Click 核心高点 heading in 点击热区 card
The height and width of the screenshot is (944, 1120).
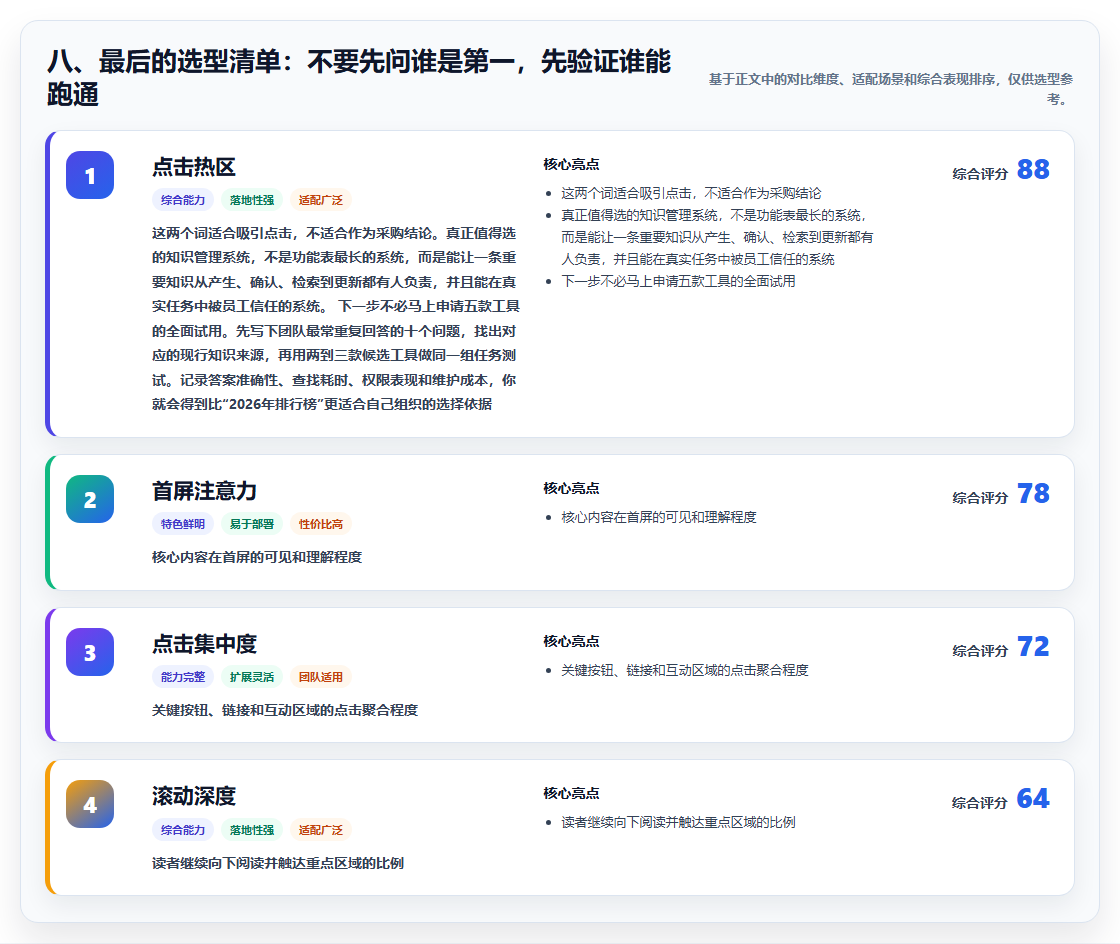(x=571, y=164)
